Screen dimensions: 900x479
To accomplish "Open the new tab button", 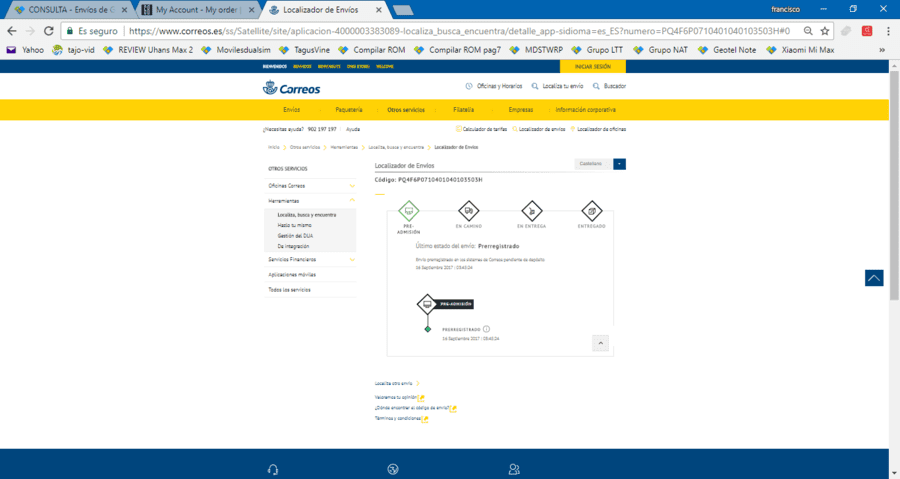I will point(404,10).
